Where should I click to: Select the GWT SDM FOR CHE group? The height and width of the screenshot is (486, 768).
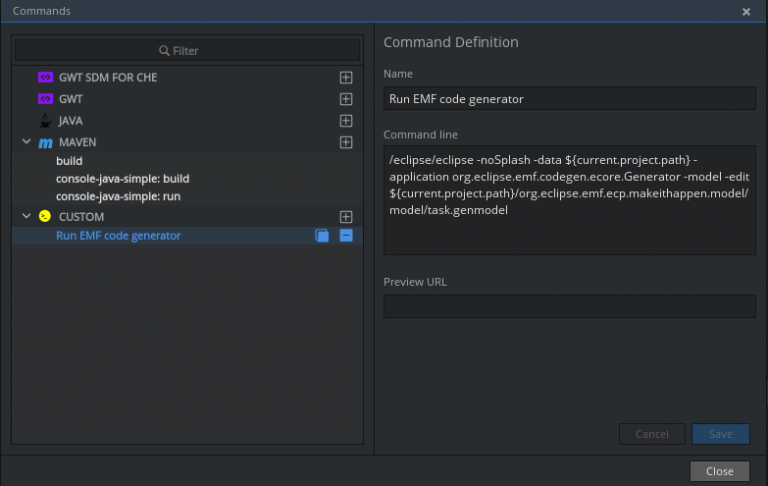(x=107, y=77)
